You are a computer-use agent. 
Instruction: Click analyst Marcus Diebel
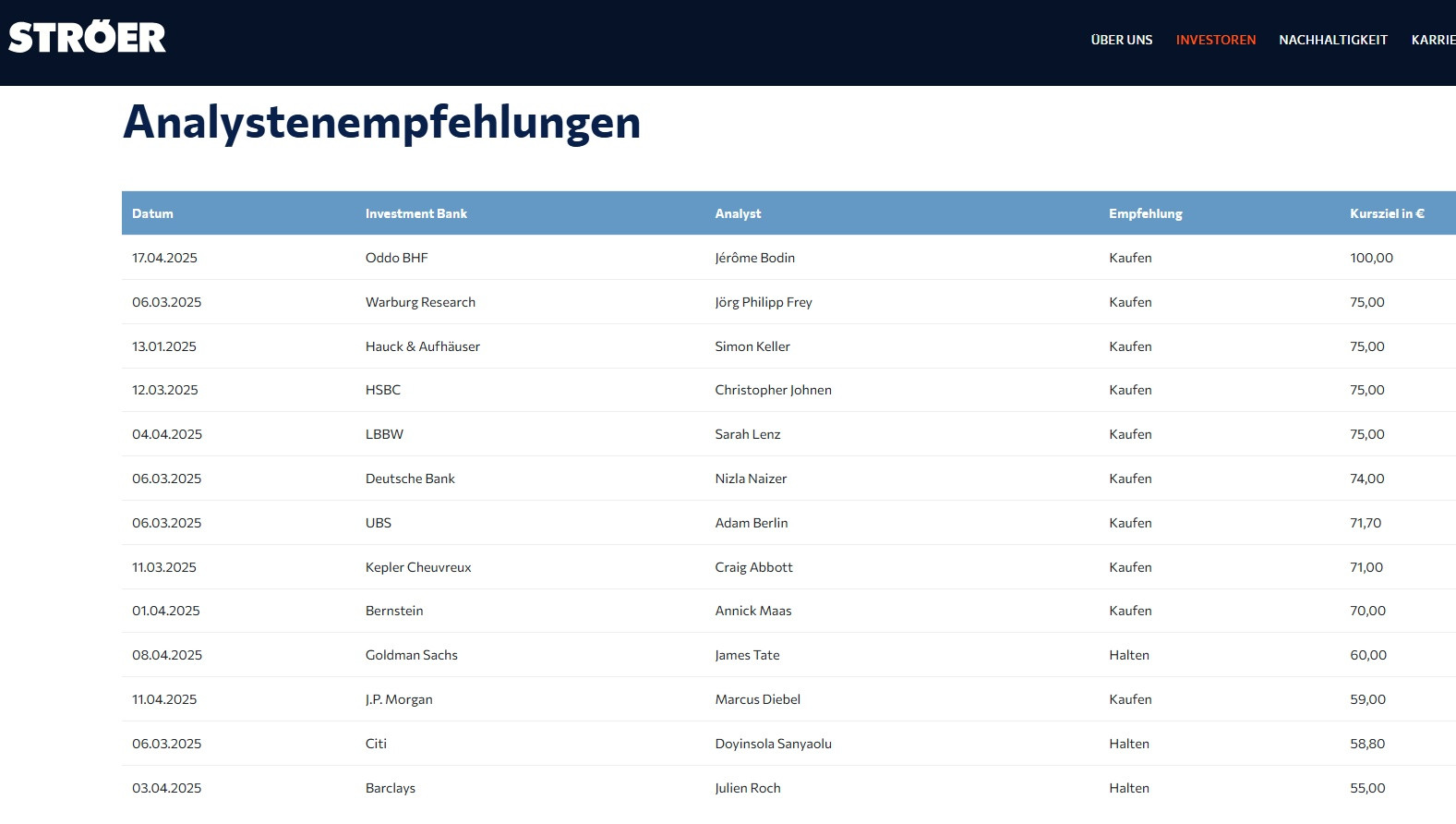pyautogui.click(x=757, y=699)
